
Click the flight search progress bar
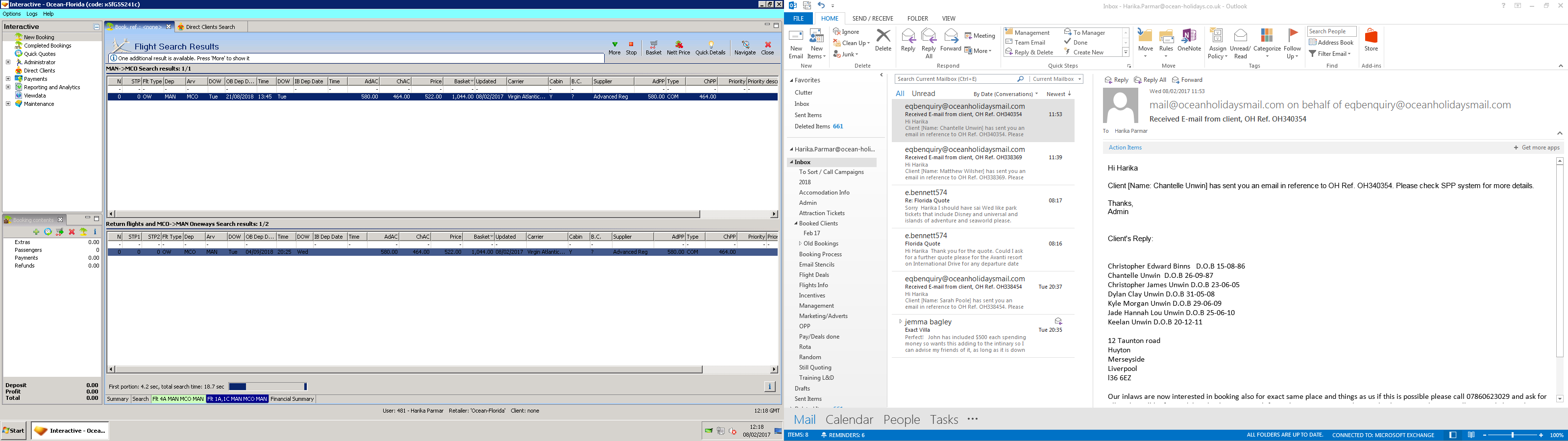[x=268, y=386]
